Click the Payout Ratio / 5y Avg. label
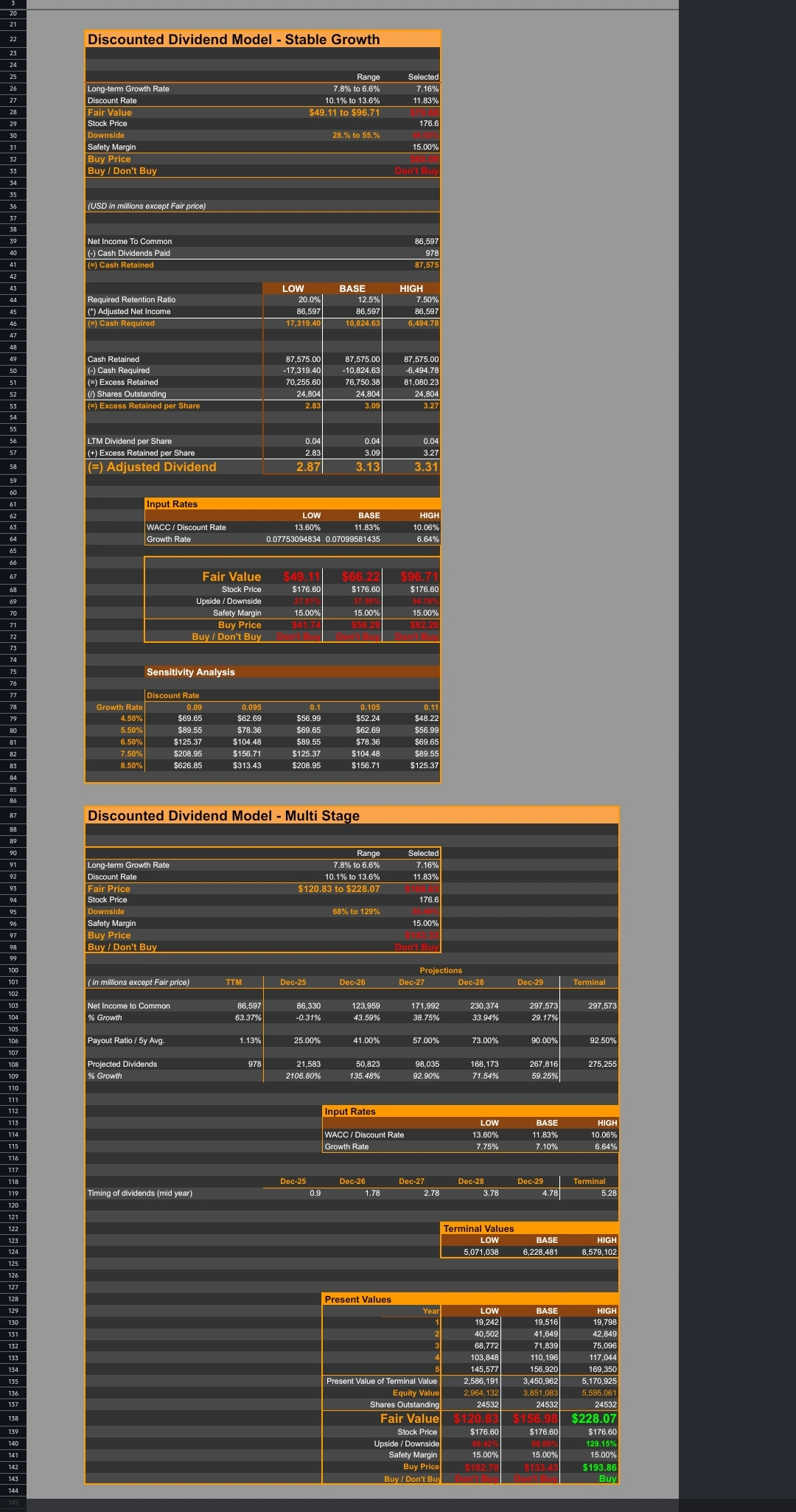This screenshot has width=796, height=1512. click(x=126, y=1040)
